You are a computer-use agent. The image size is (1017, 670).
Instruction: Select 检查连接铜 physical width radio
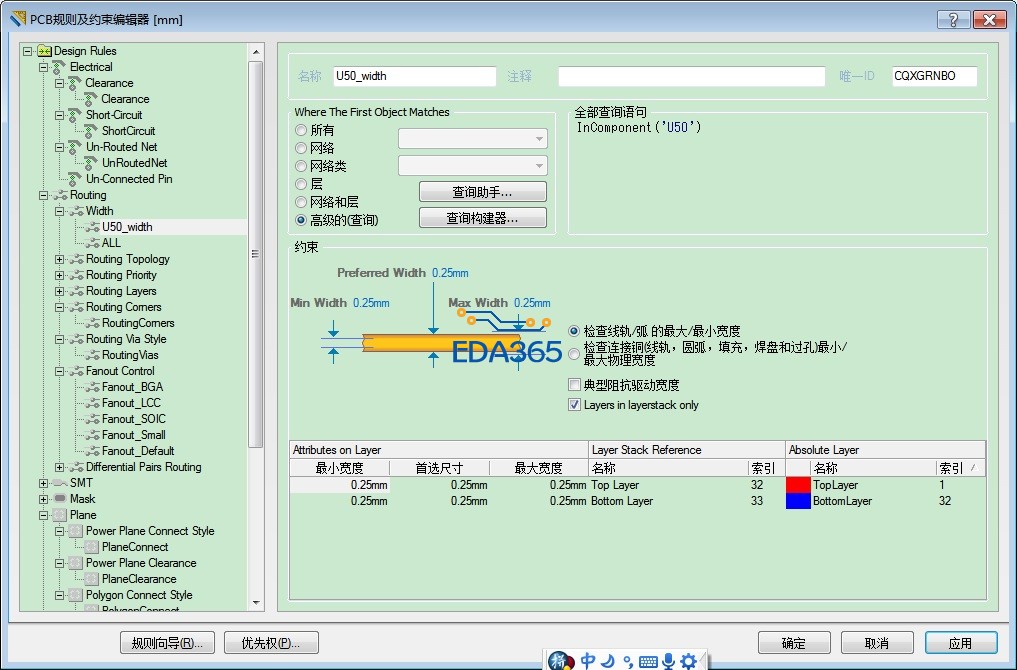pos(574,354)
